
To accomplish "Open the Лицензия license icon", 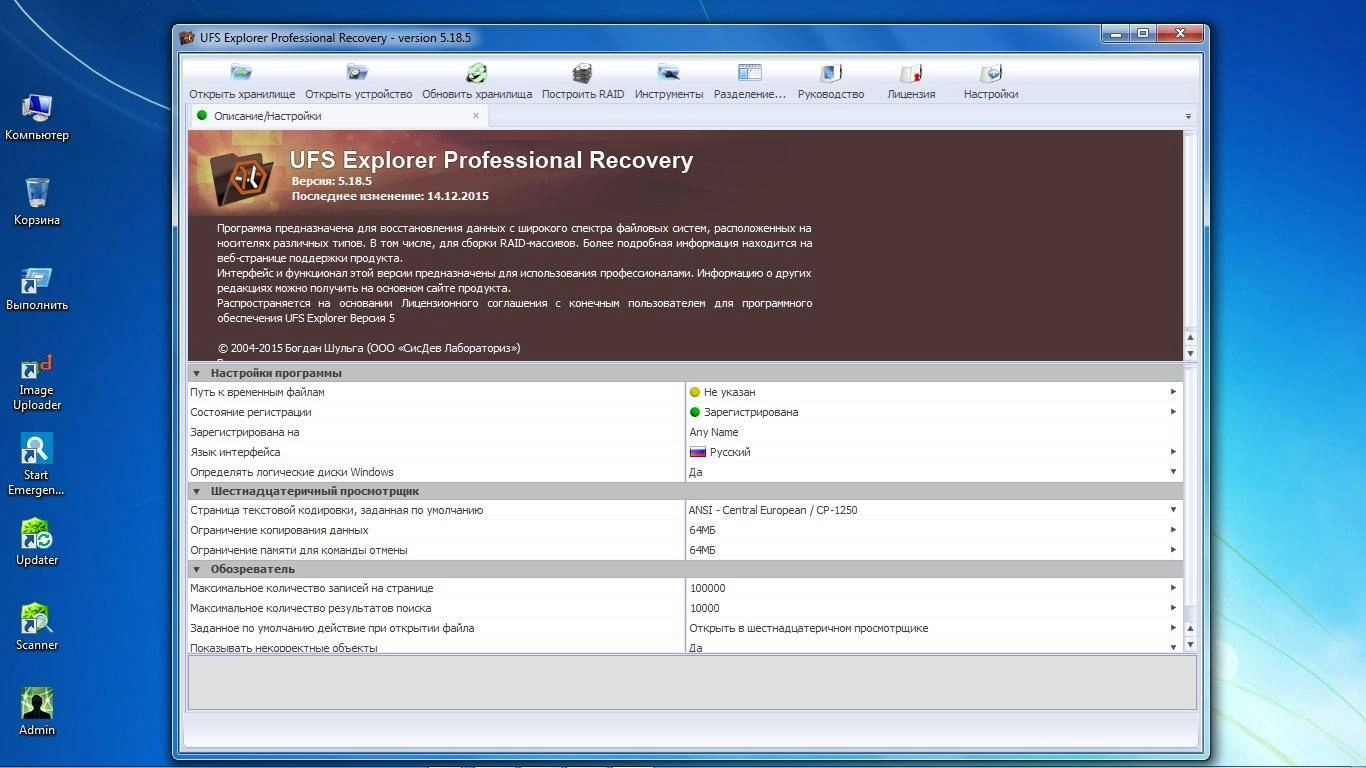I will 911,73.
